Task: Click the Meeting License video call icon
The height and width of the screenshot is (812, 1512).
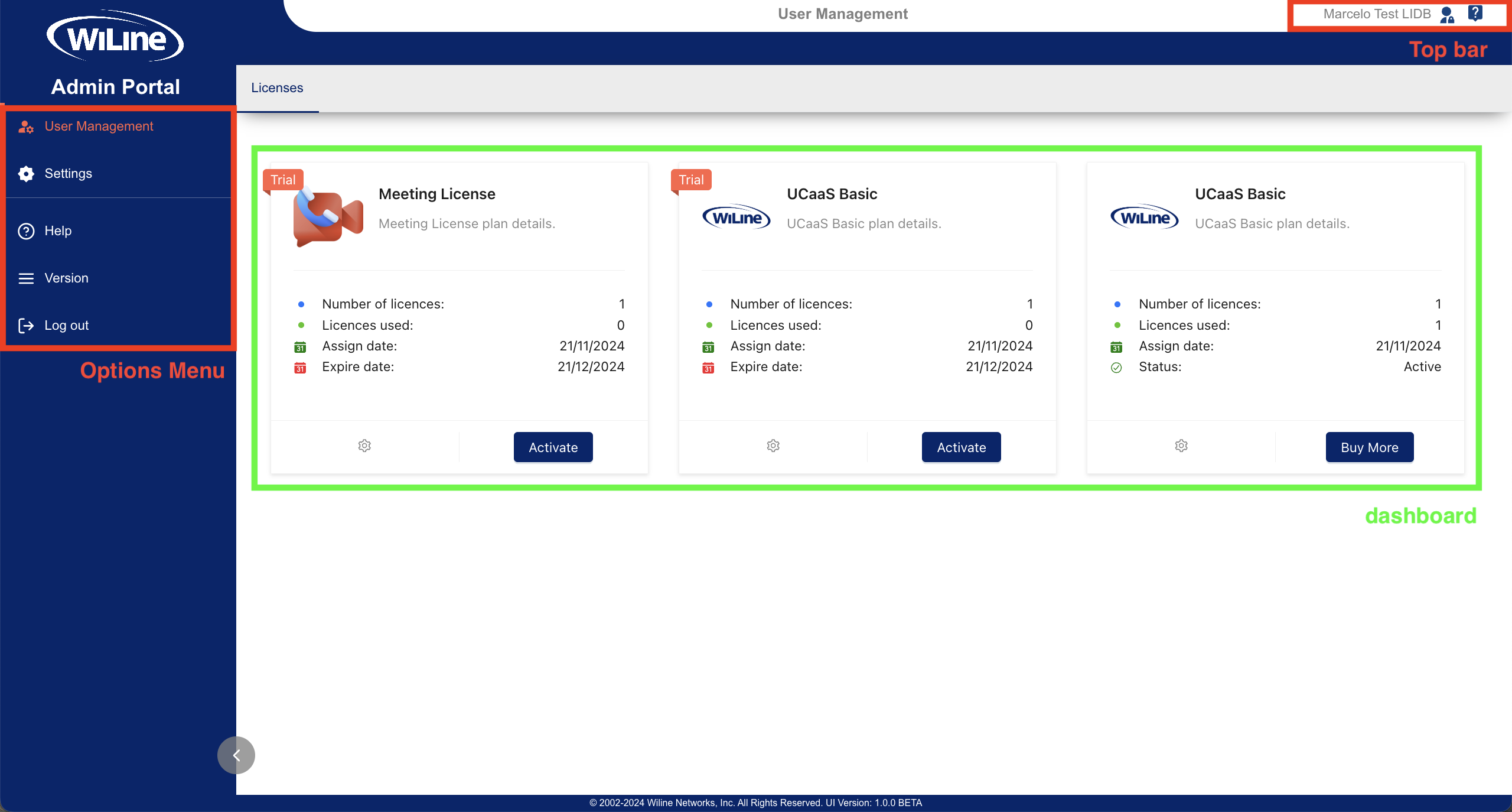Action: (328, 217)
